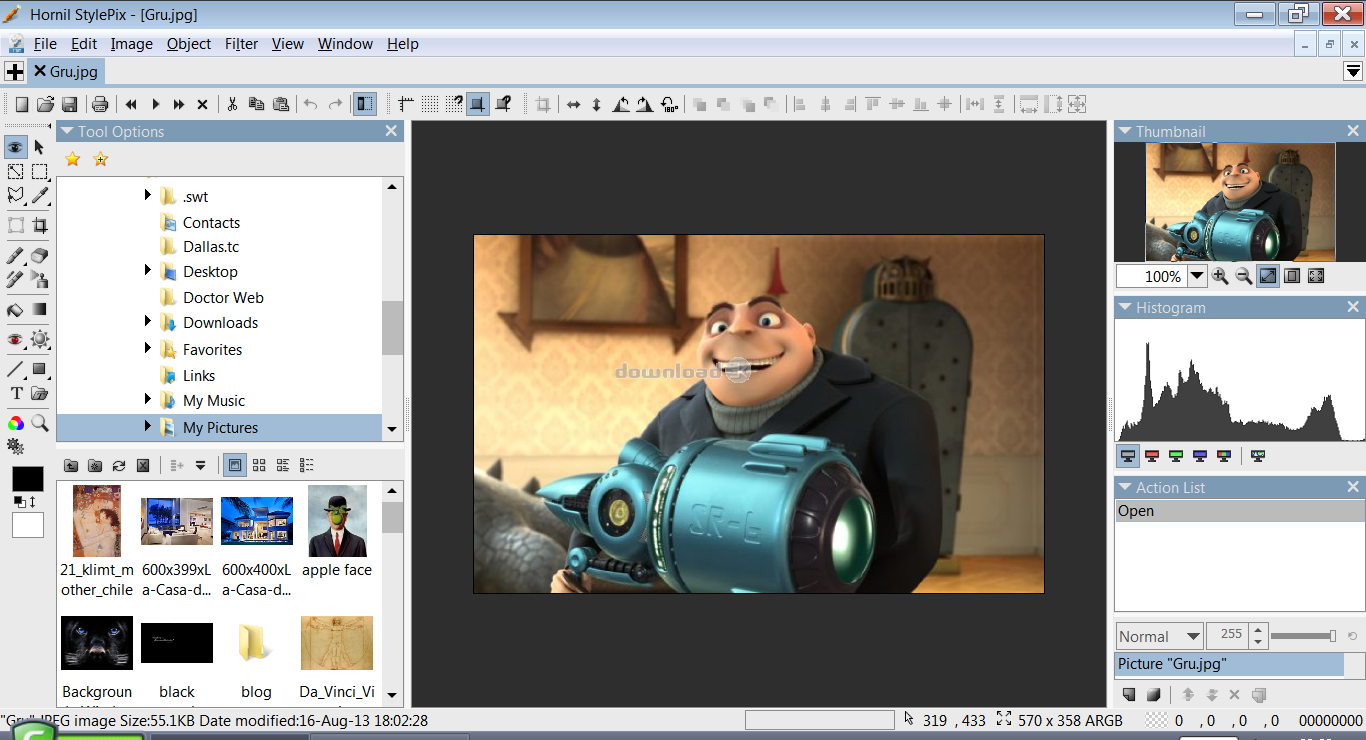
Task: Flip the image horizontally
Action: pos(573,104)
